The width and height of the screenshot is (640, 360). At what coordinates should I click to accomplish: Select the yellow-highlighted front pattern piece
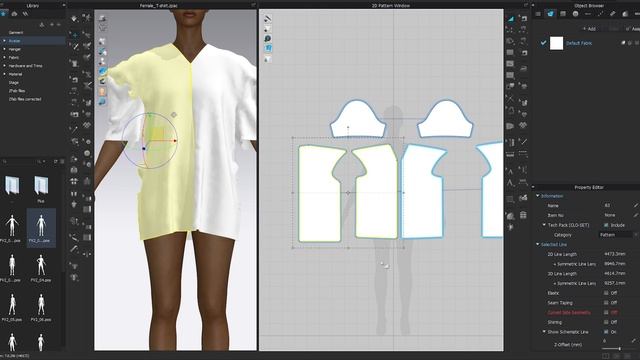[376, 192]
